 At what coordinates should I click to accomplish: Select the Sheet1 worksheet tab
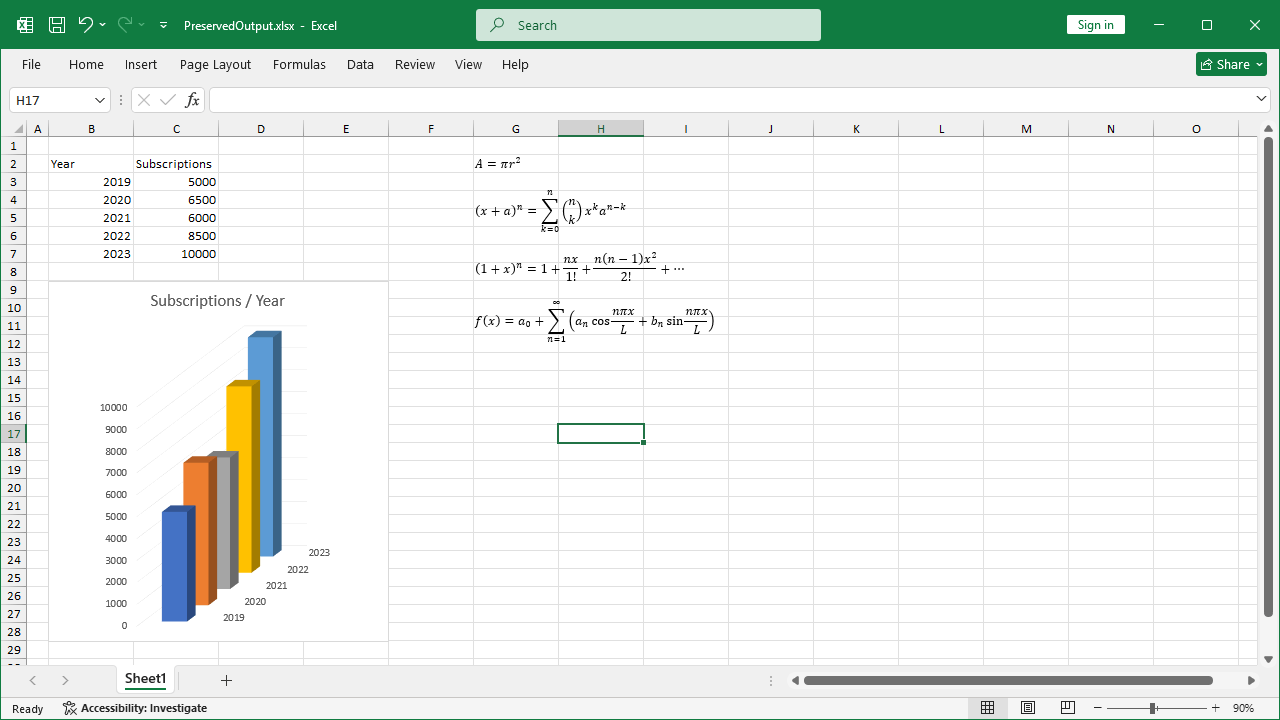[145, 679]
